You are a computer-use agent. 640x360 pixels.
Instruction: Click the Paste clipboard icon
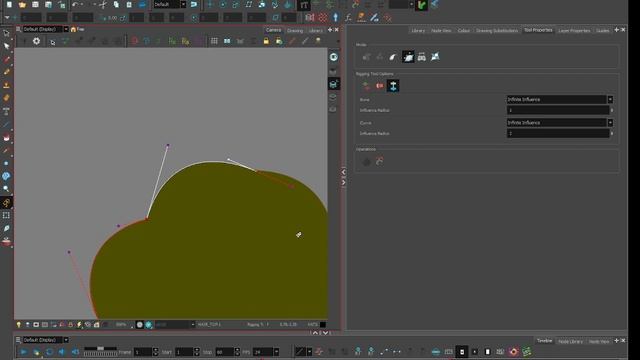[129, 4]
